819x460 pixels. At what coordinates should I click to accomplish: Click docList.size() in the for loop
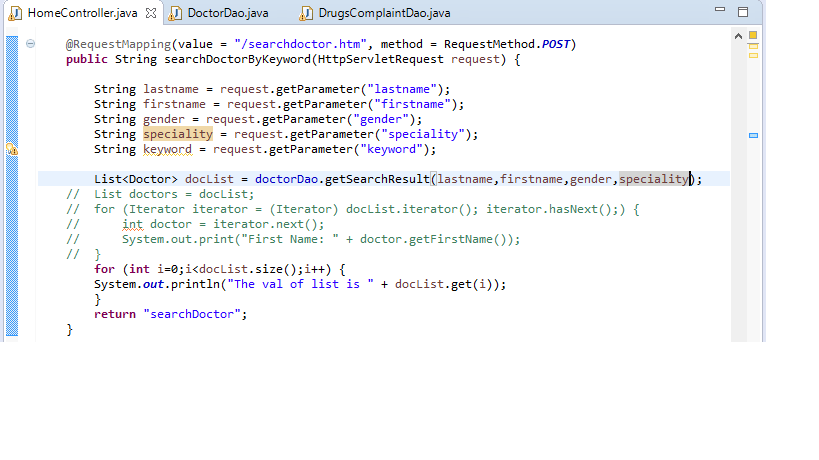[248, 269]
